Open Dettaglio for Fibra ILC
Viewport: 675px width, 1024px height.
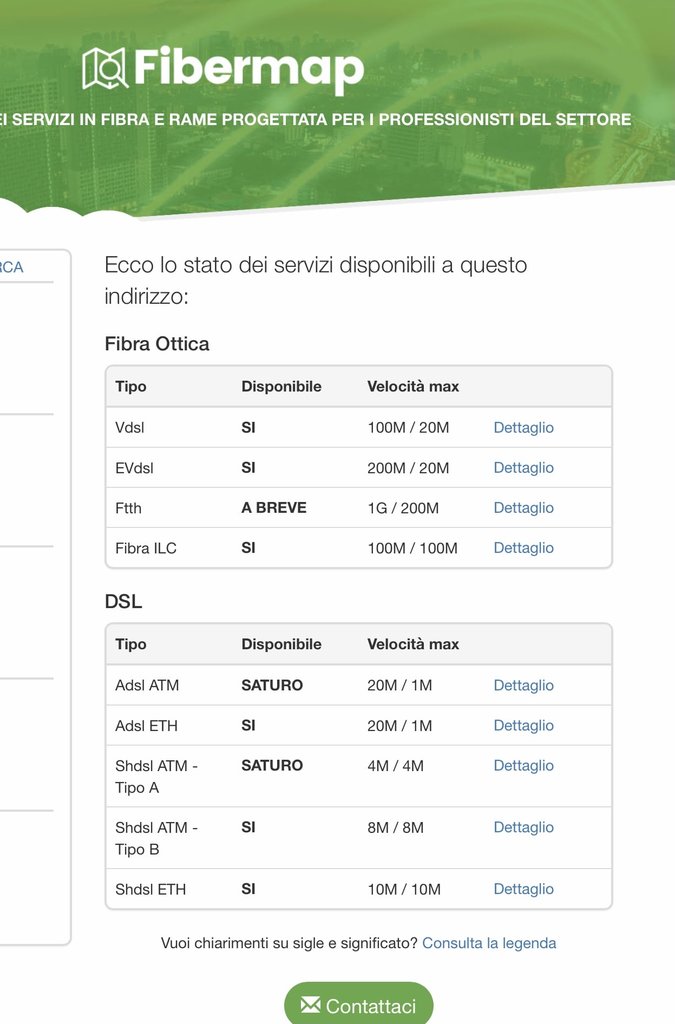click(x=523, y=548)
